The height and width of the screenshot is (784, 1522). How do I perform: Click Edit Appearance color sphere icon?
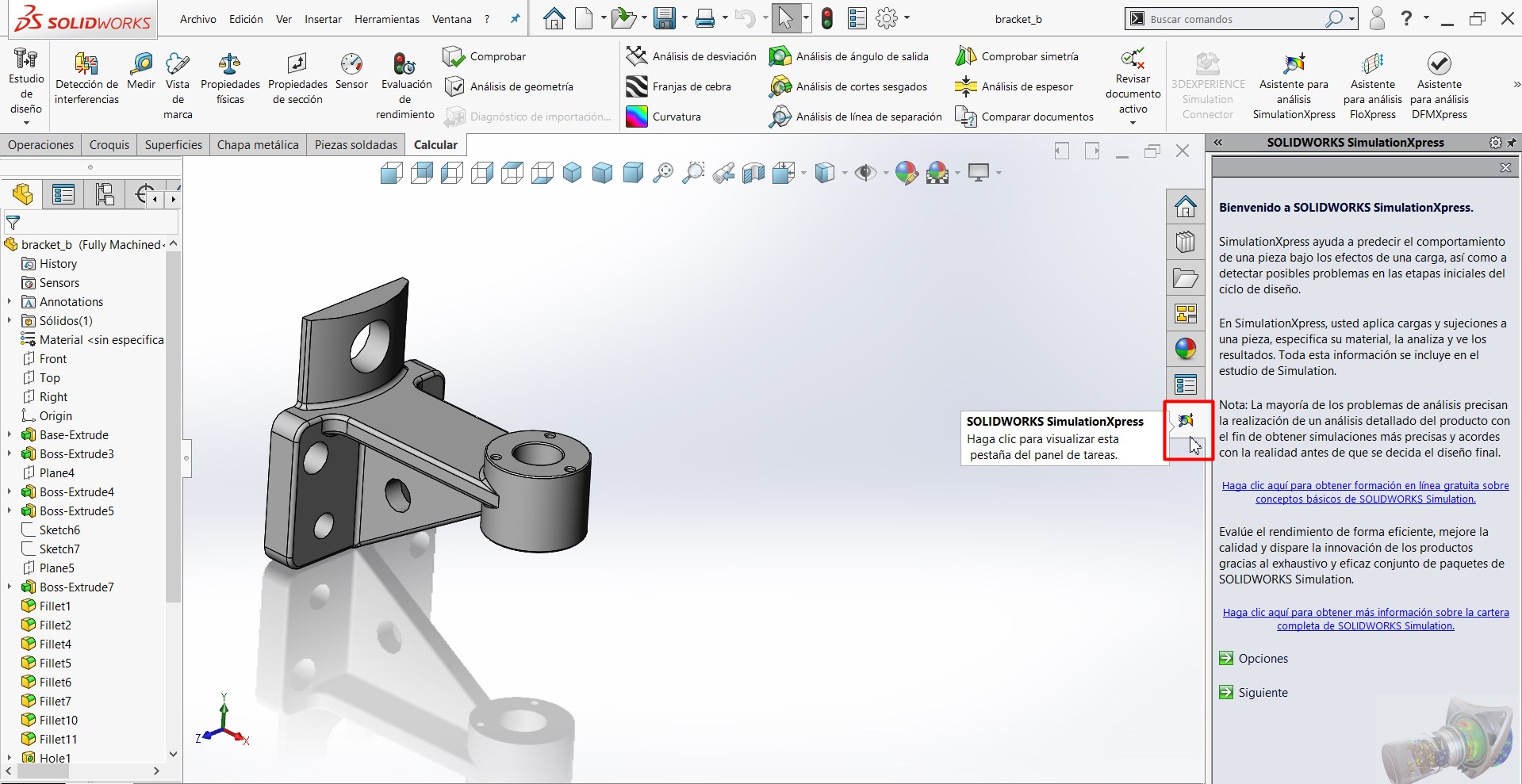(x=907, y=172)
